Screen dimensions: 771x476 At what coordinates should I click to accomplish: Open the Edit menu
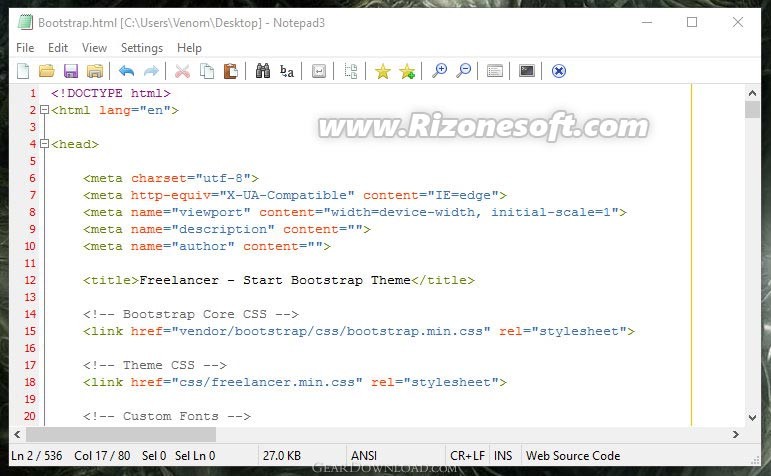(x=58, y=48)
